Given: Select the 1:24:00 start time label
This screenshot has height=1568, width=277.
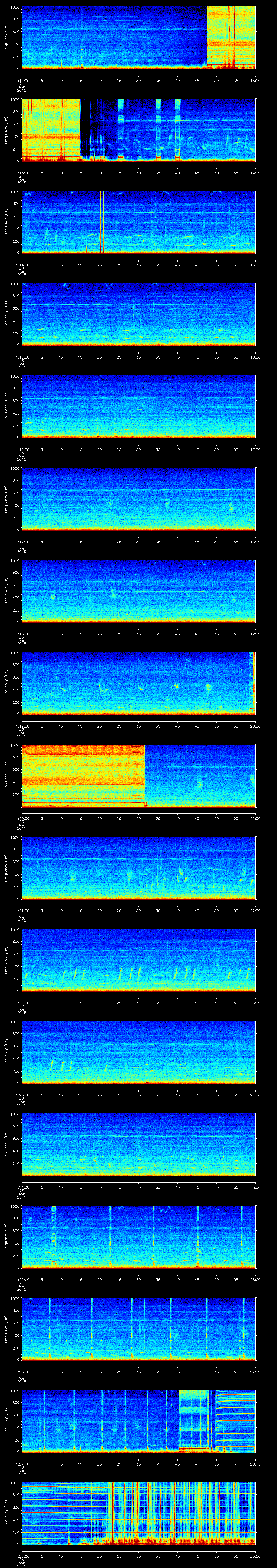Looking at the screenshot, I should pos(22,1187).
